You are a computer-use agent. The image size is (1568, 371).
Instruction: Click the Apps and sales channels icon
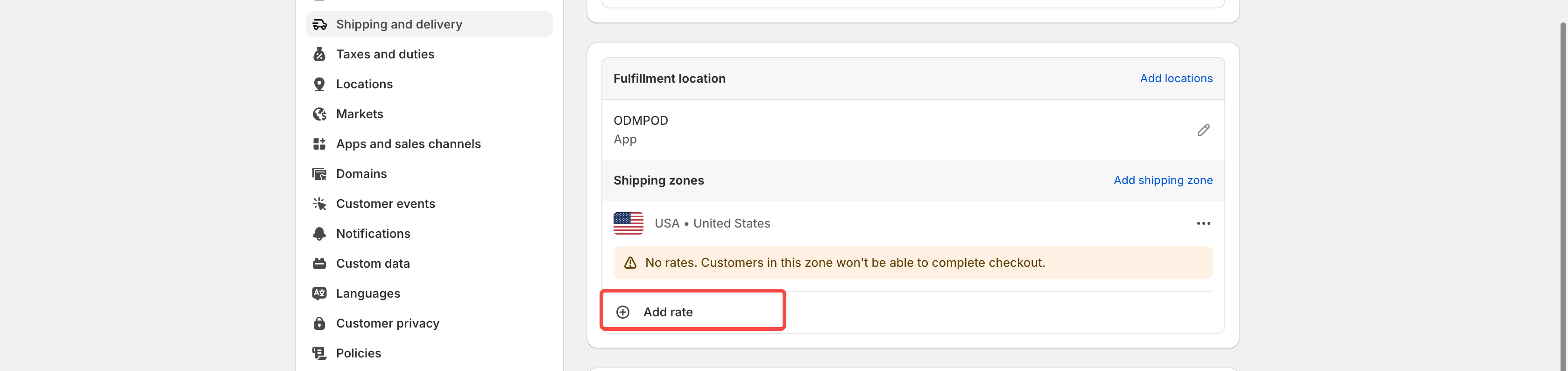[x=319, y=144]
